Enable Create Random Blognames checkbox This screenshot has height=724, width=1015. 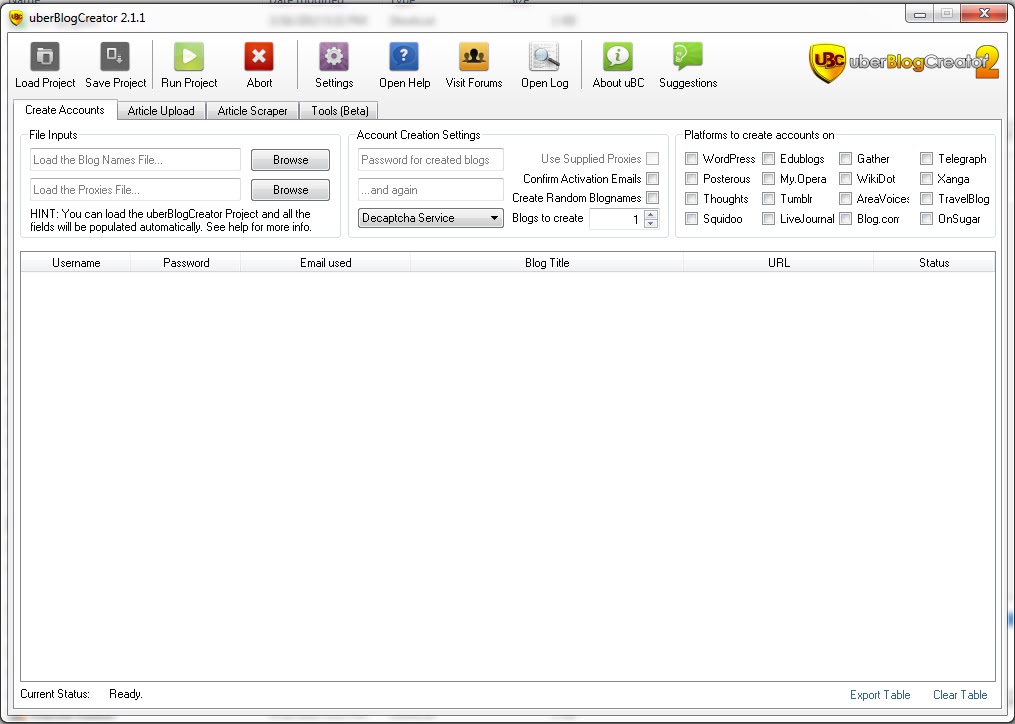click(x=652, y=198)
